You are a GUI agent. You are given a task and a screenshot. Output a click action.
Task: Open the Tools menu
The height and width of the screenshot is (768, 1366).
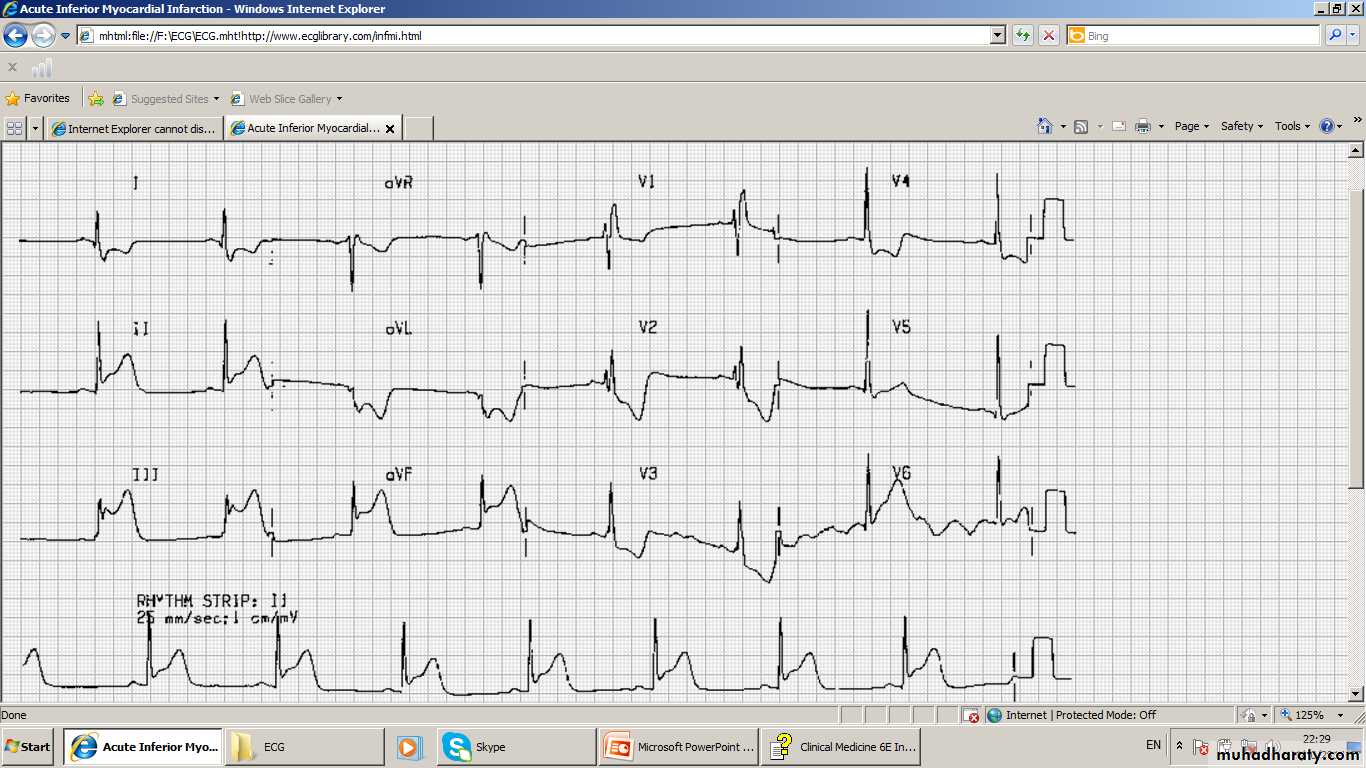(x=1292, y=126)
